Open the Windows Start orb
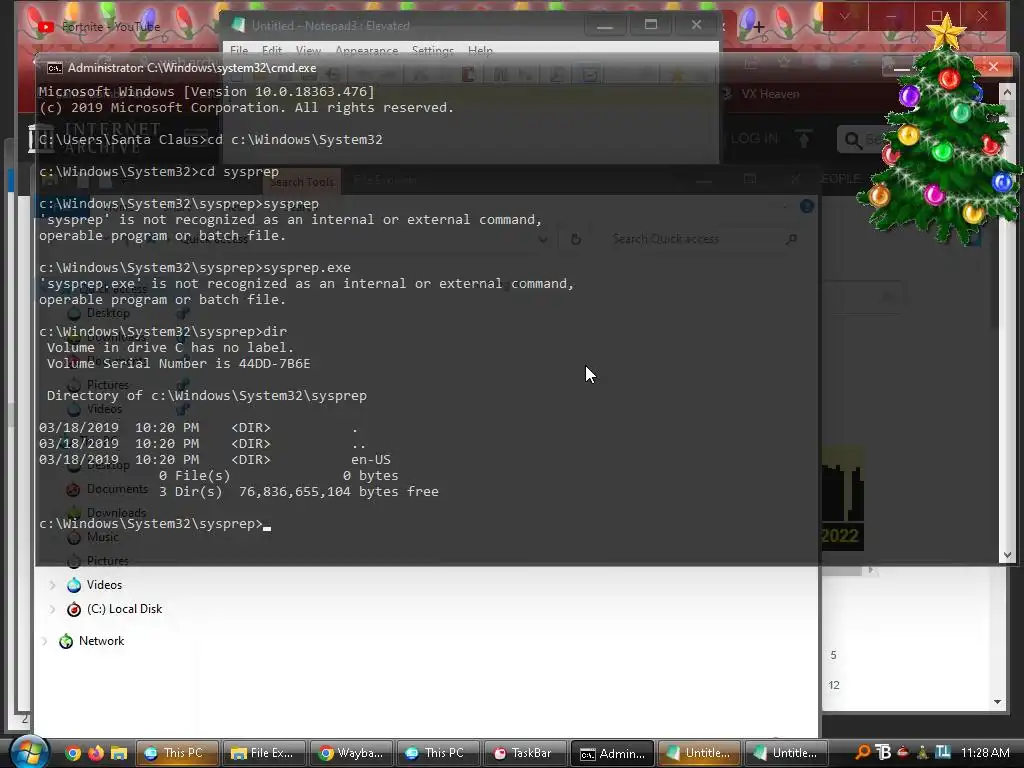Image resolution: width=1024 pixels, height=768 pixels. click(x=29, y=752)
